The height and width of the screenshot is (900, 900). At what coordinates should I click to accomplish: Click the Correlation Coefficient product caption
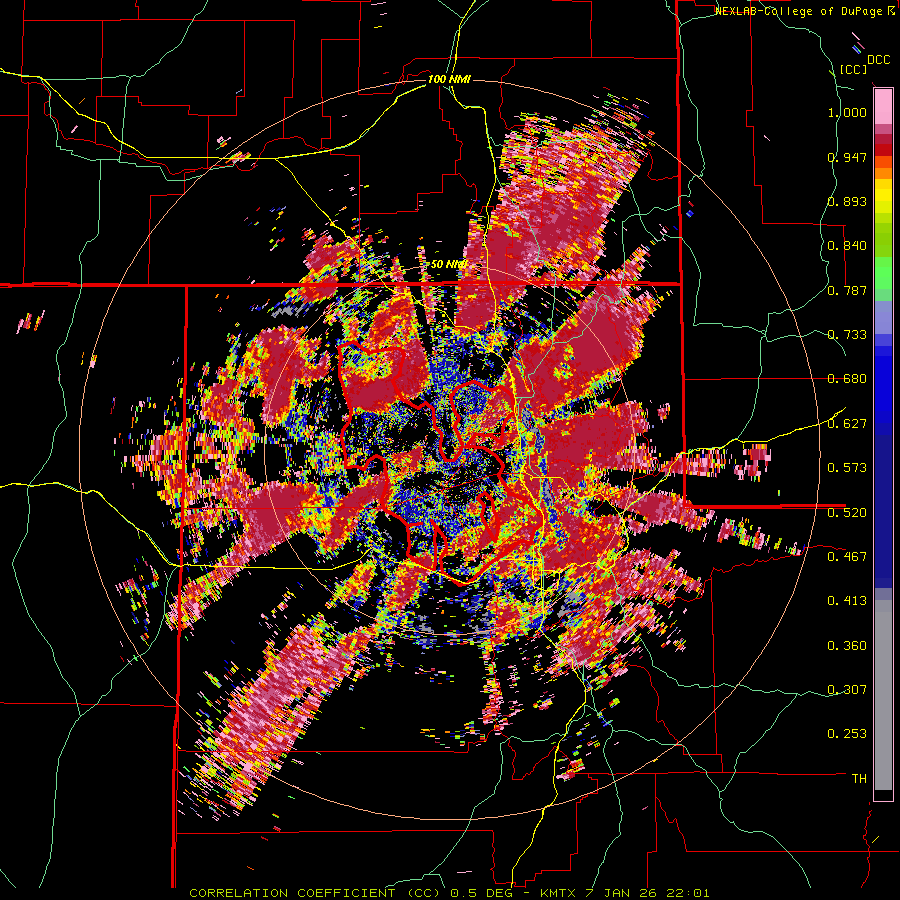coord(449,893)
